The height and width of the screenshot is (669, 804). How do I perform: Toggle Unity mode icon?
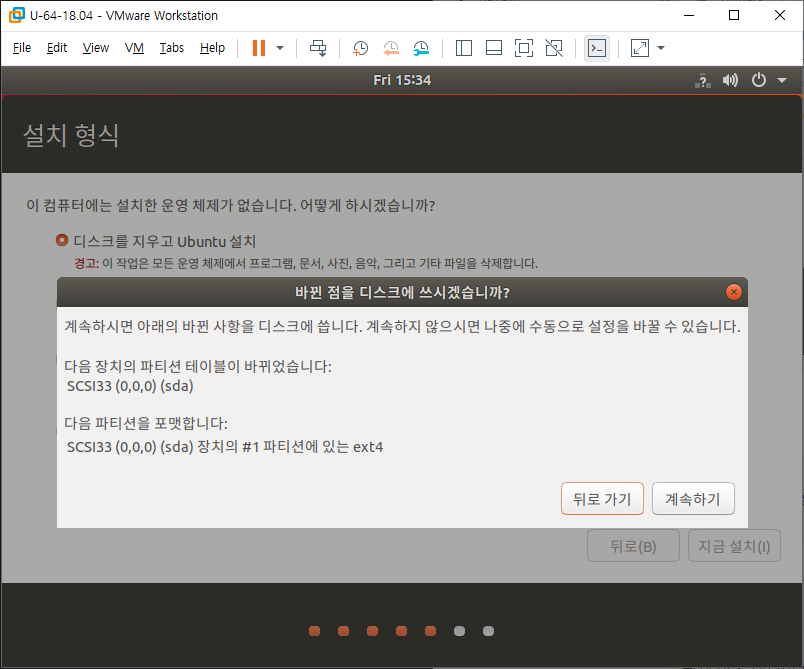tap(554, 48)
